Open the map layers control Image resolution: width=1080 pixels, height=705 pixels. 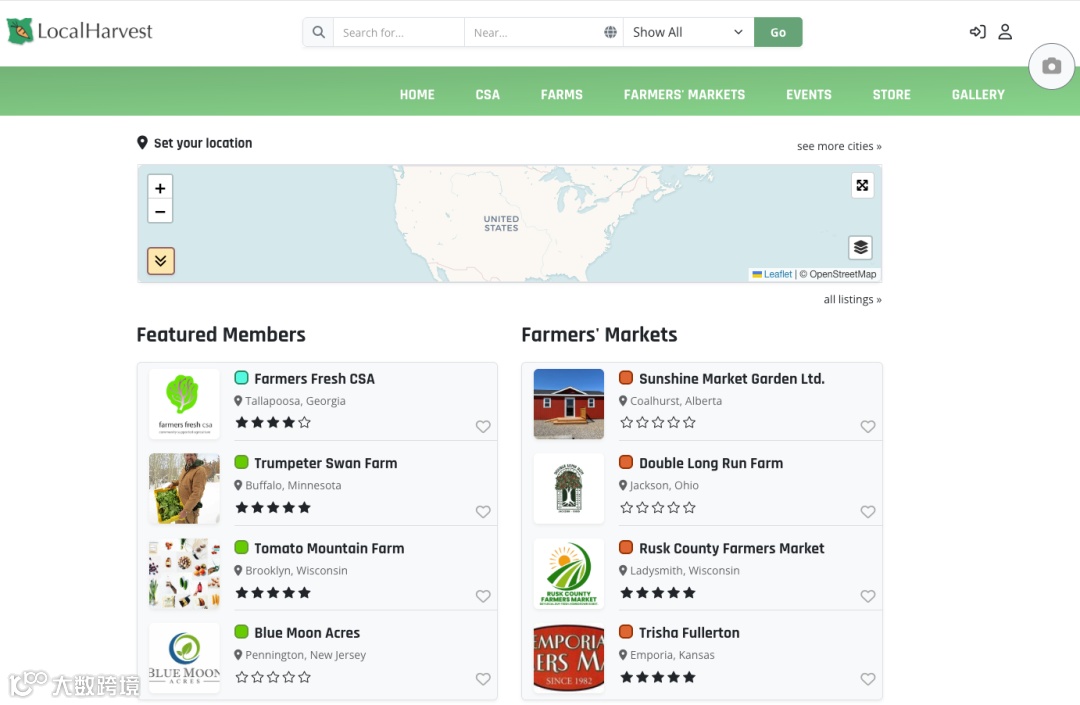click(x=860, y=247)
